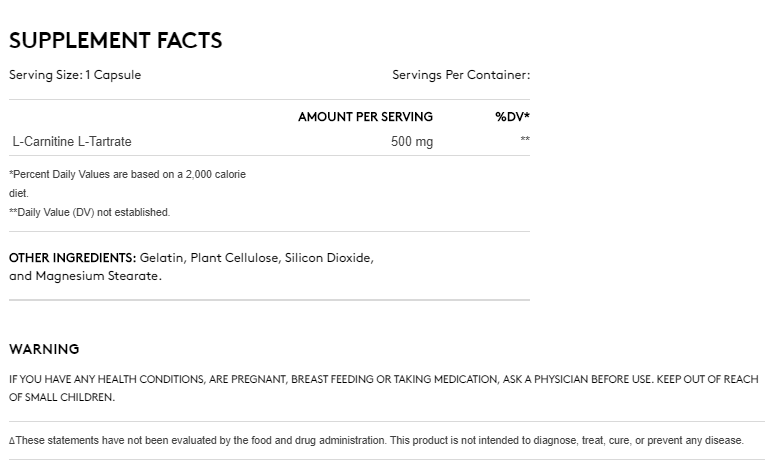Click the Servings Per Container label
778x476 pixels.
click(461, 75)
